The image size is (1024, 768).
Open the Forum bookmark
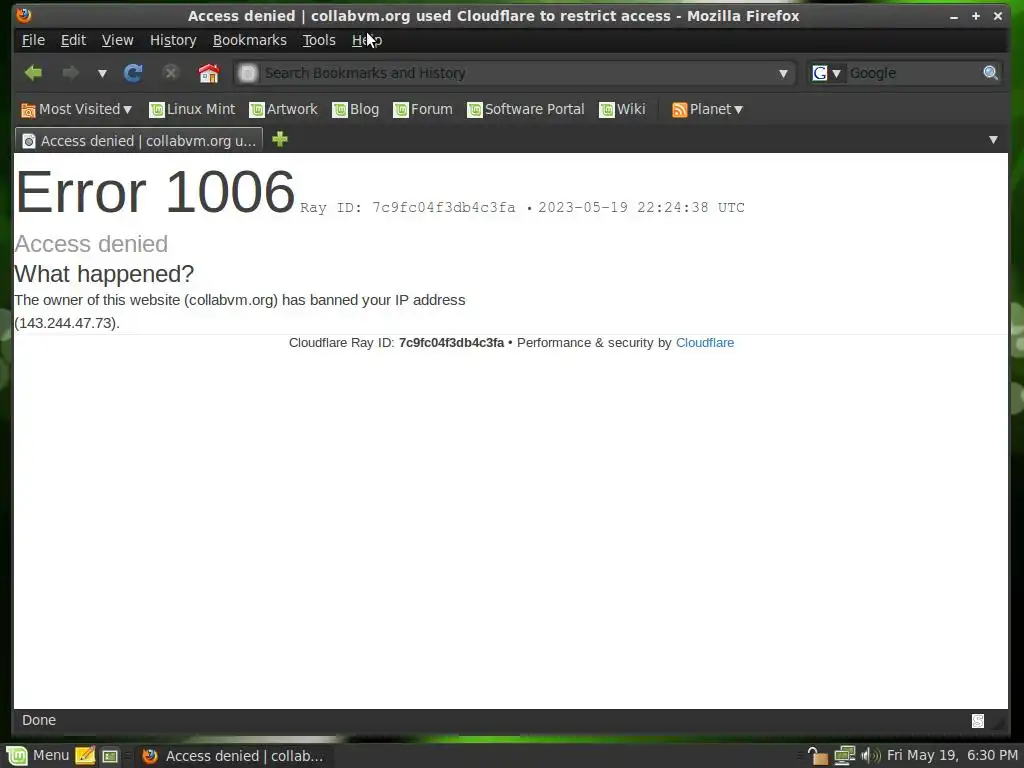[x=423, y=110]
